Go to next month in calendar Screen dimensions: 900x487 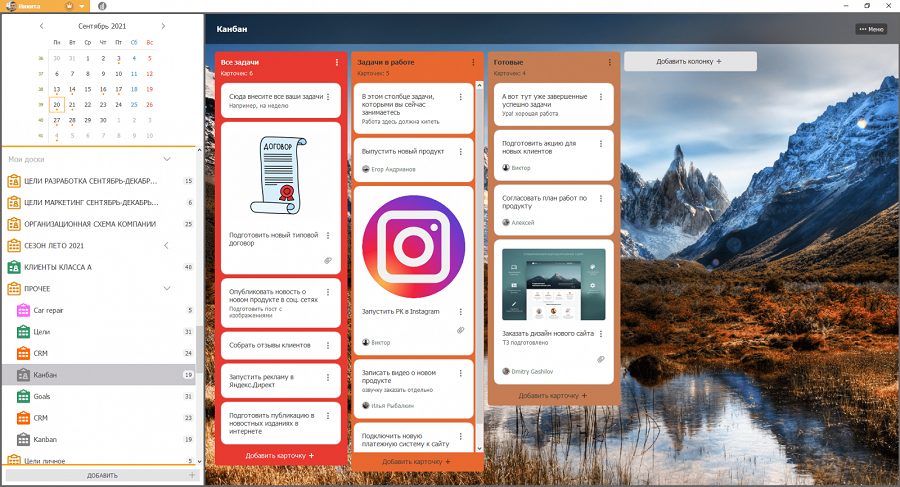tap(165, 26)
